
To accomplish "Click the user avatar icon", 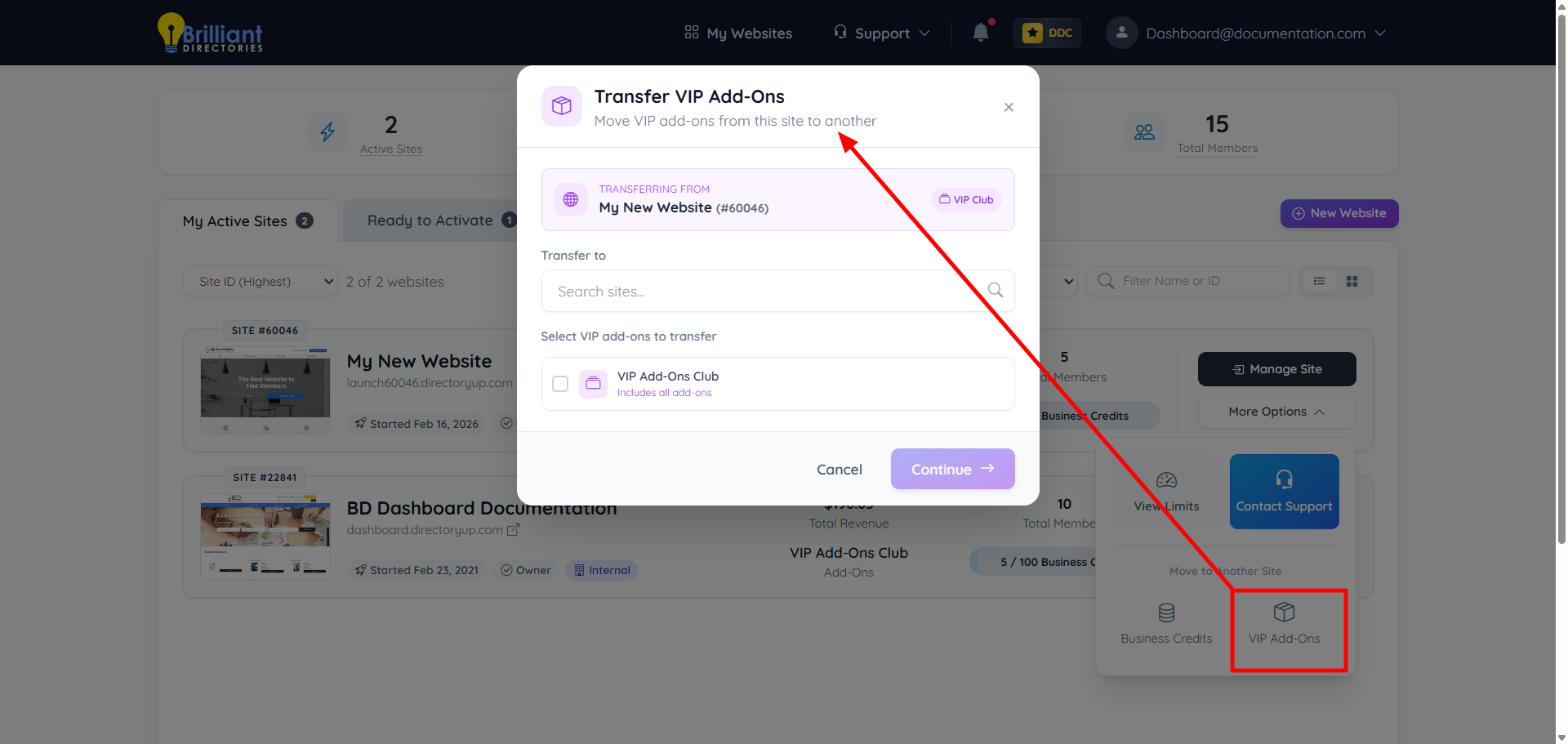I will click(x=1121, y=33).
